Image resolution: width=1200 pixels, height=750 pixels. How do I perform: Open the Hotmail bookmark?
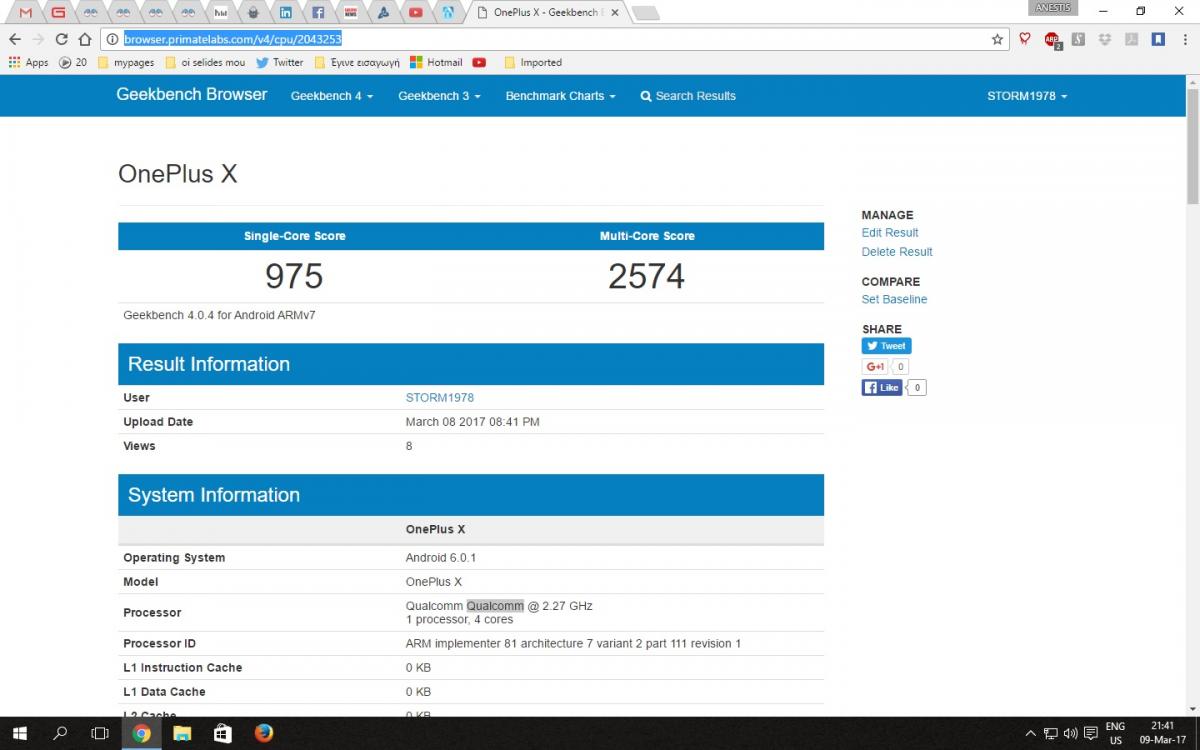click(x=436, y=62)
